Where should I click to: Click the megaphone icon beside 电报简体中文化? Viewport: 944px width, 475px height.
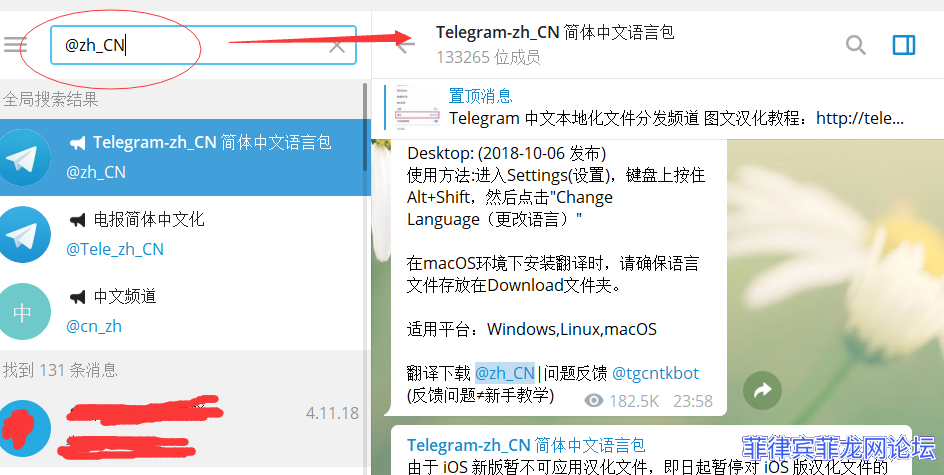77,220
